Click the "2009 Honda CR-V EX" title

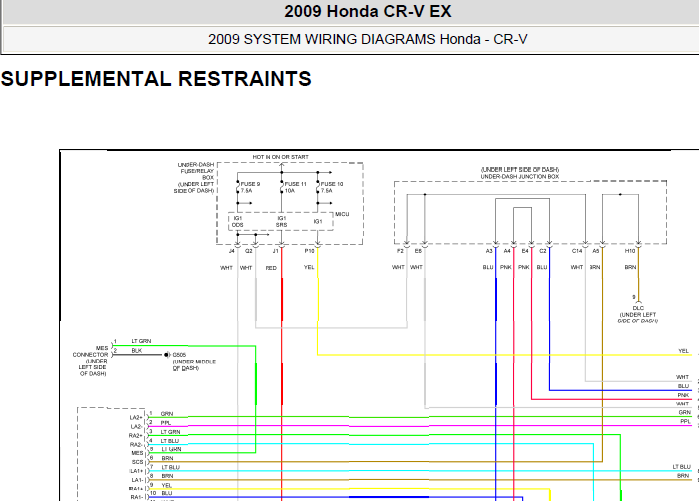pos(368,12)
